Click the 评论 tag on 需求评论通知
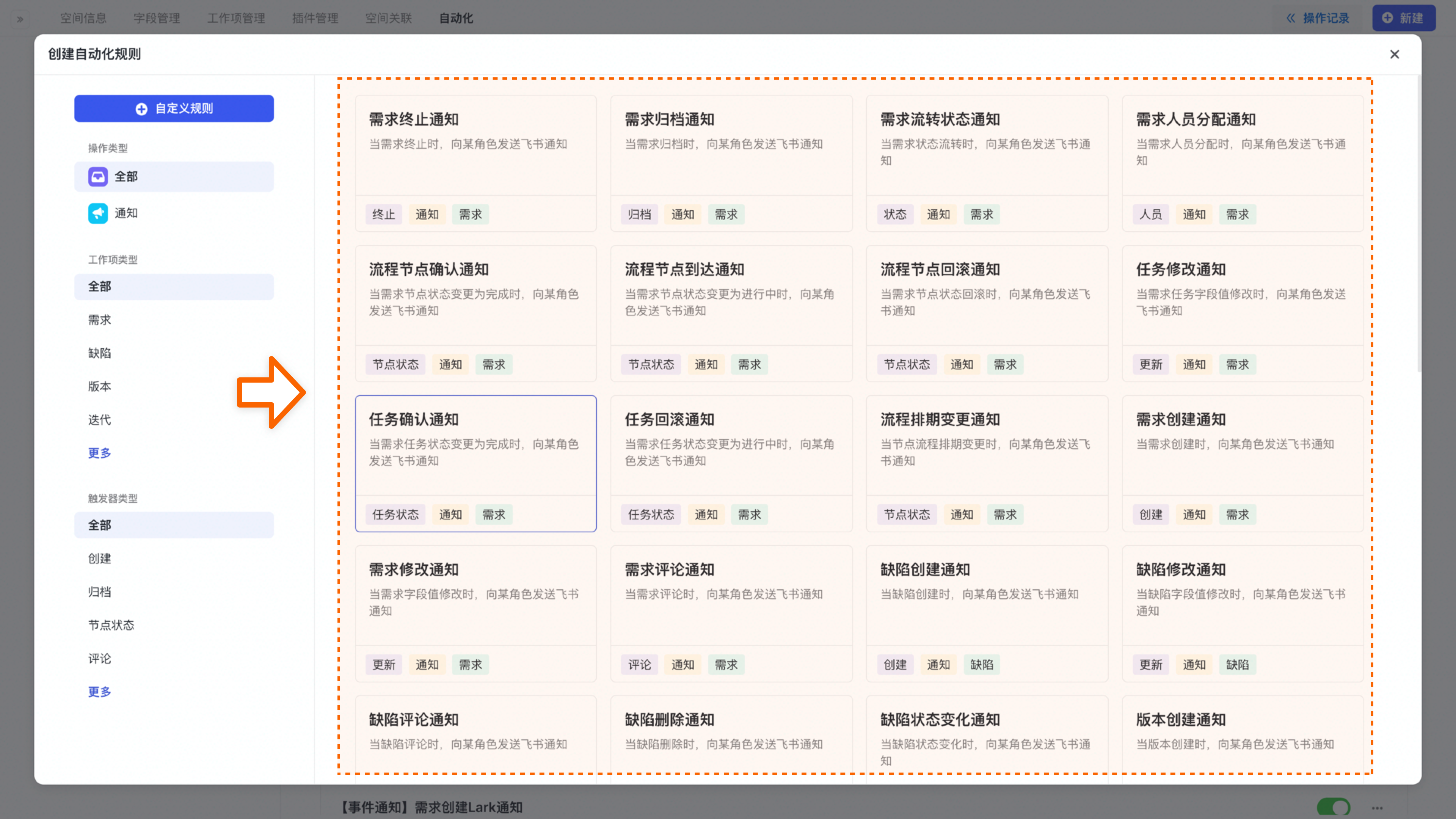The width and height of the screenshot is (1456, 819). [x=639, y=665]
